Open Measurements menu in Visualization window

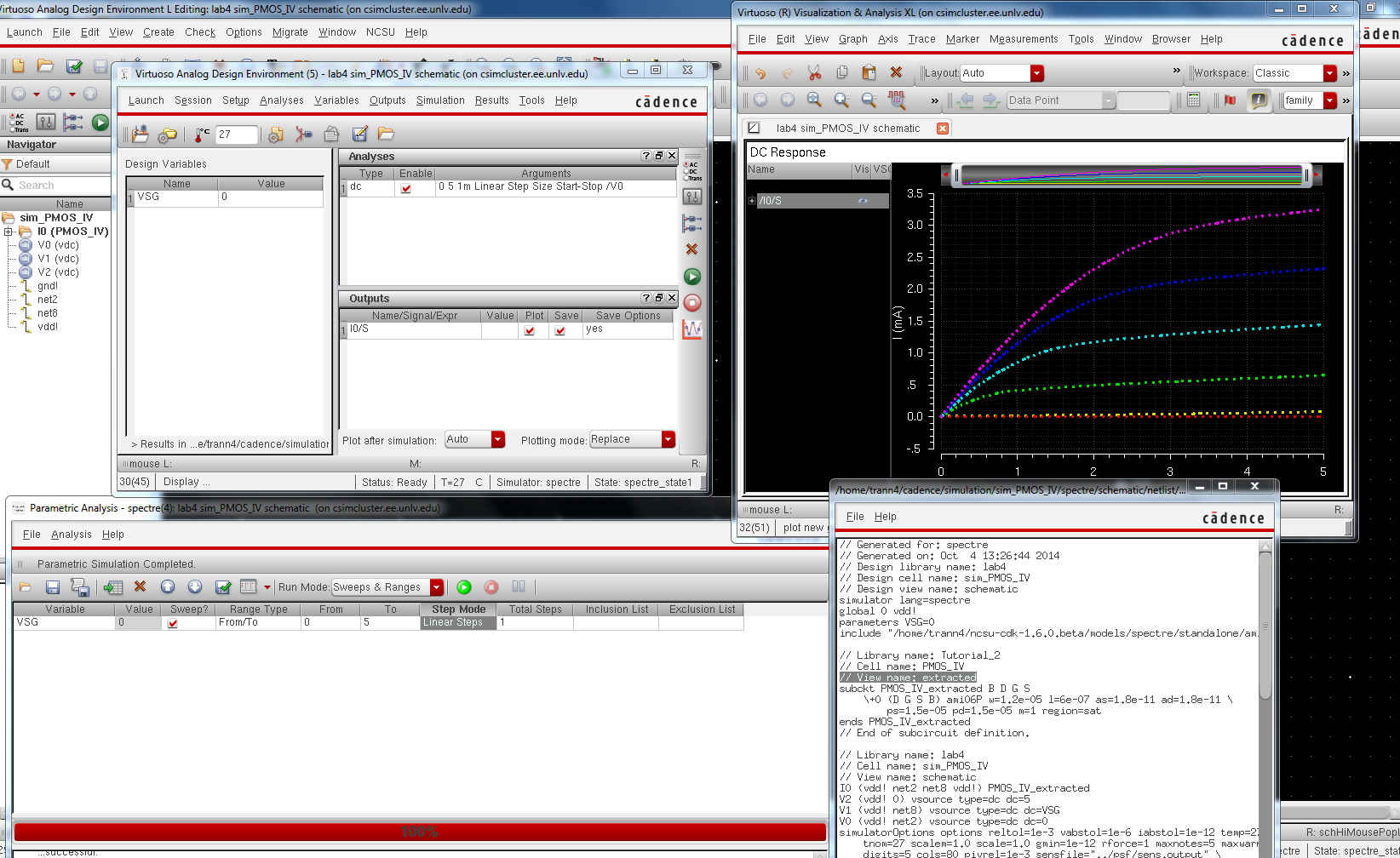[x=1024, y=39]
